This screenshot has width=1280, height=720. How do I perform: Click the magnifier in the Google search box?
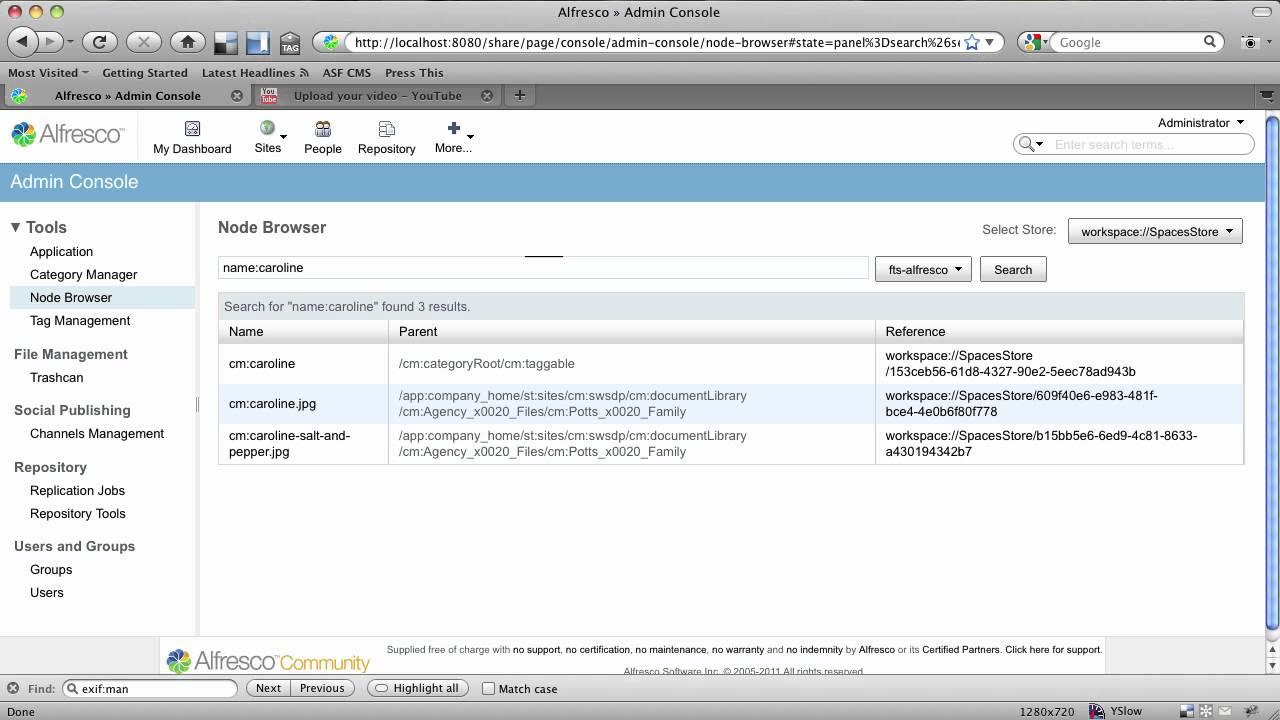[x=1210, y=42]
